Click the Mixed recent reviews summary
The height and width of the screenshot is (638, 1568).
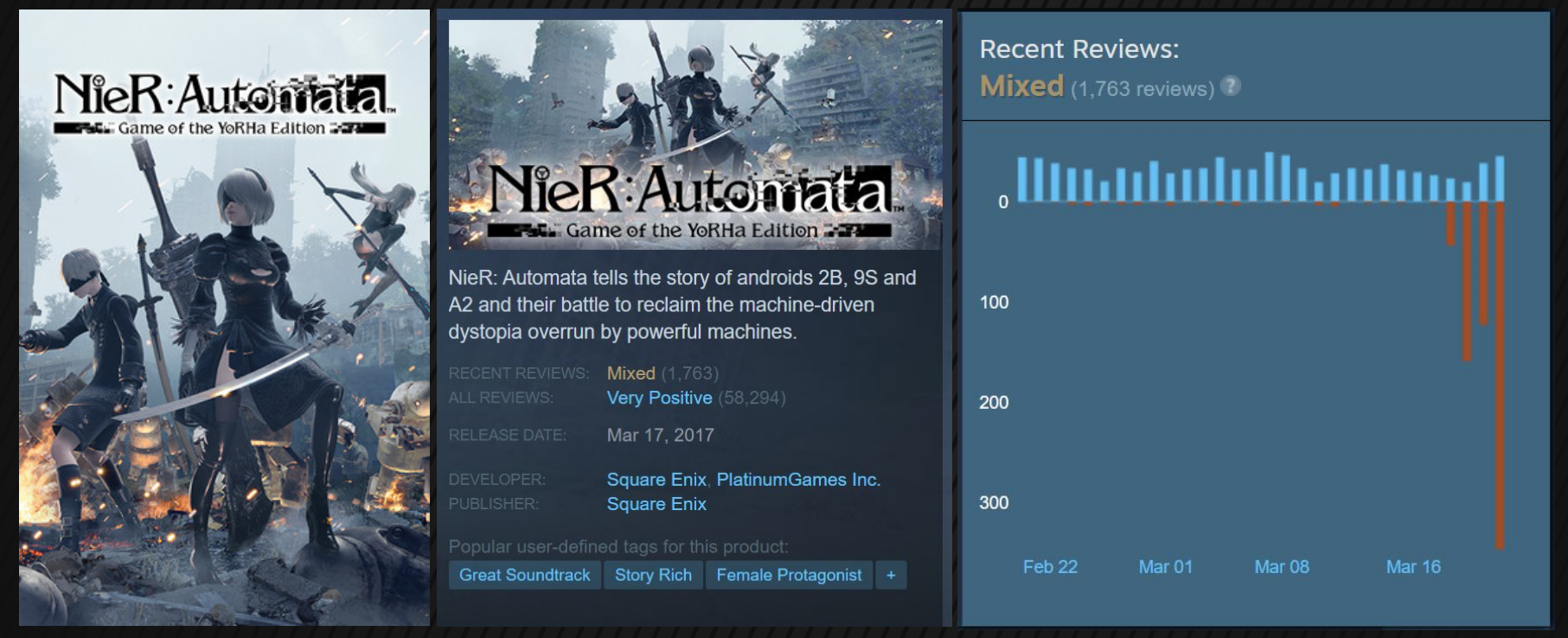click(x=631, y=373)
